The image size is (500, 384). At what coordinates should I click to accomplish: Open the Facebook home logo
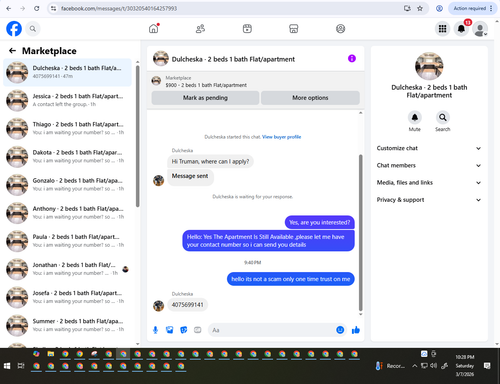[14, 29]
